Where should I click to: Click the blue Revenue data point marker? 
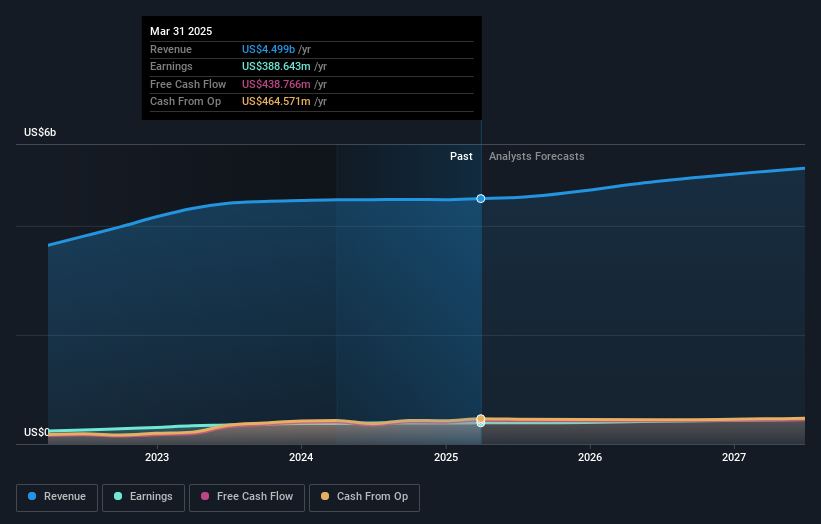click(481, 198)
